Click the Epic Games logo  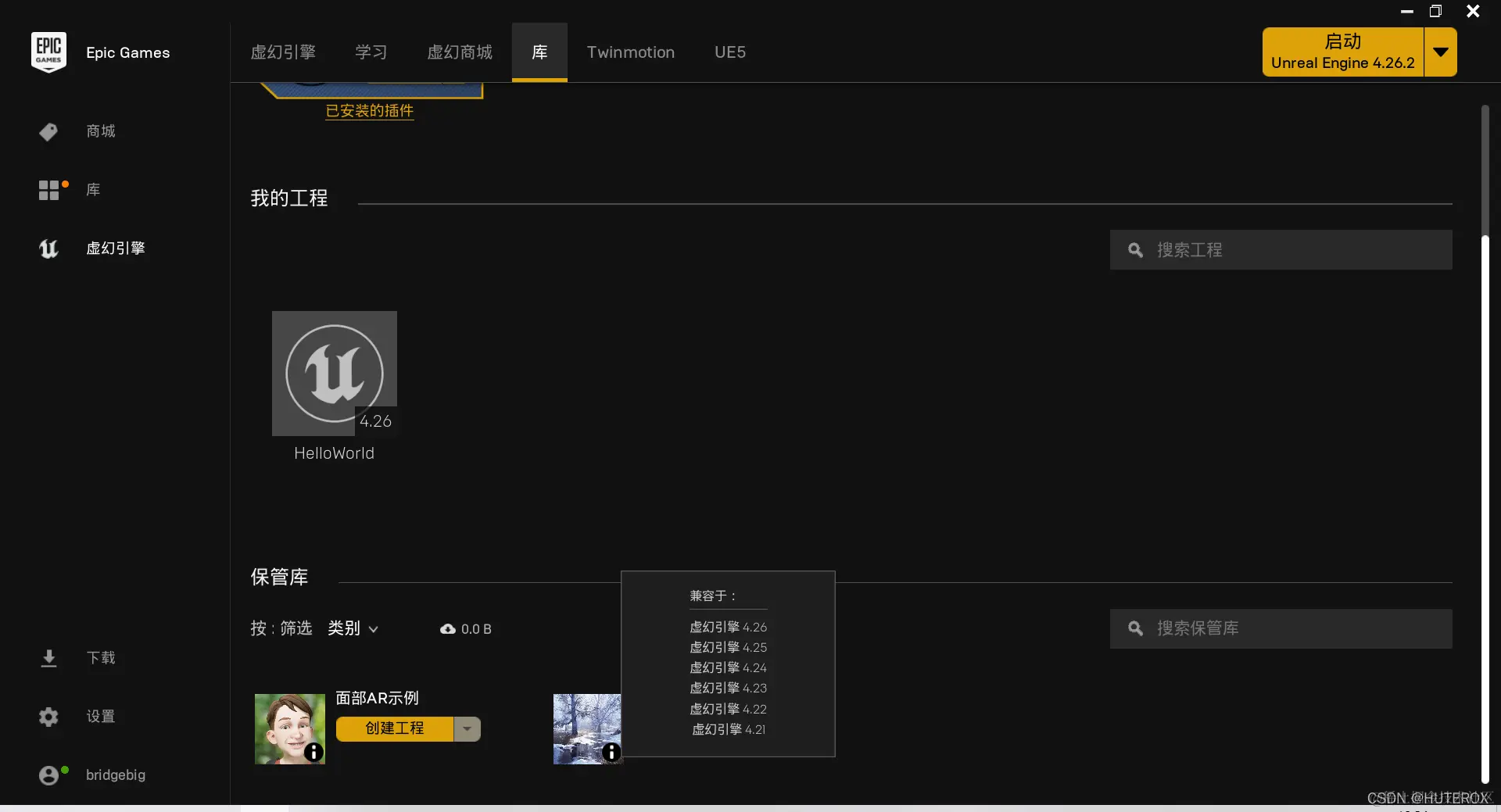click(48, 52)
